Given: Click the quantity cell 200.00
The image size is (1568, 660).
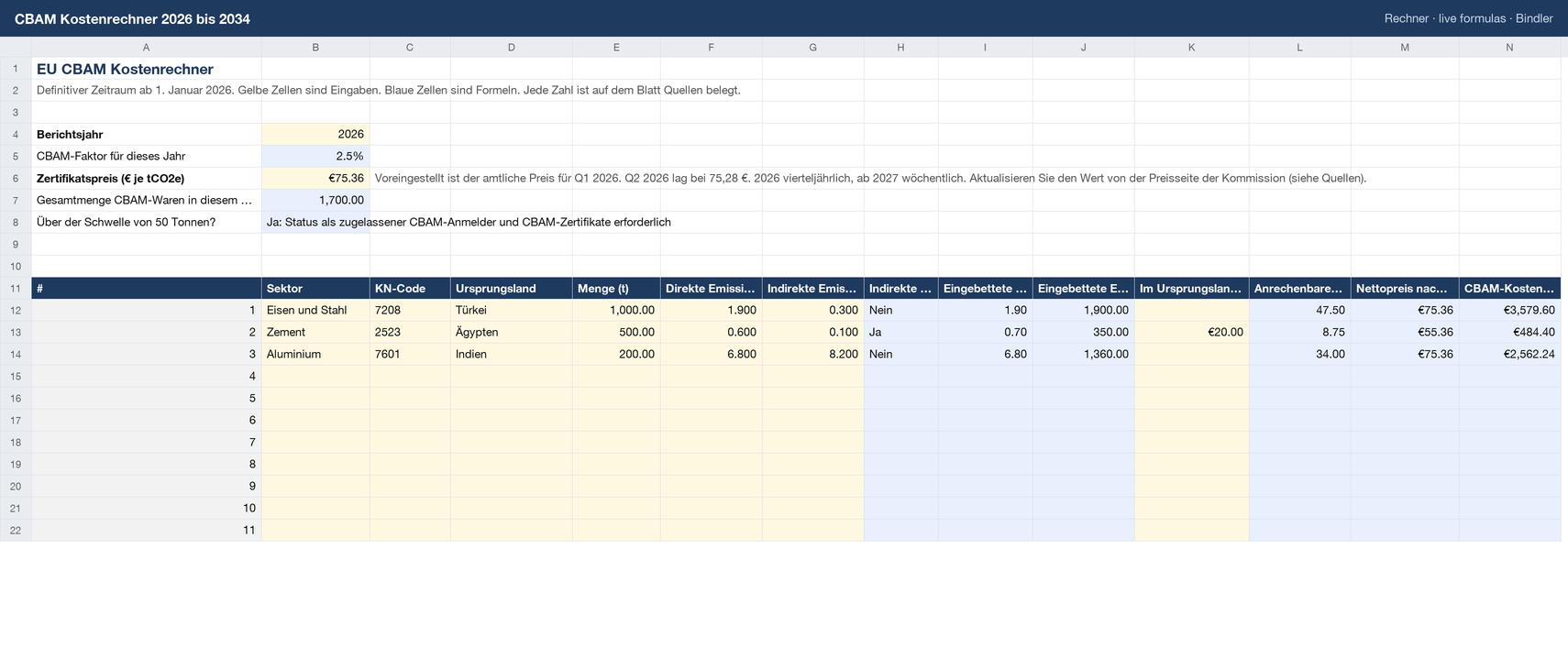Looking at the screenshot, I should point(616,354).
